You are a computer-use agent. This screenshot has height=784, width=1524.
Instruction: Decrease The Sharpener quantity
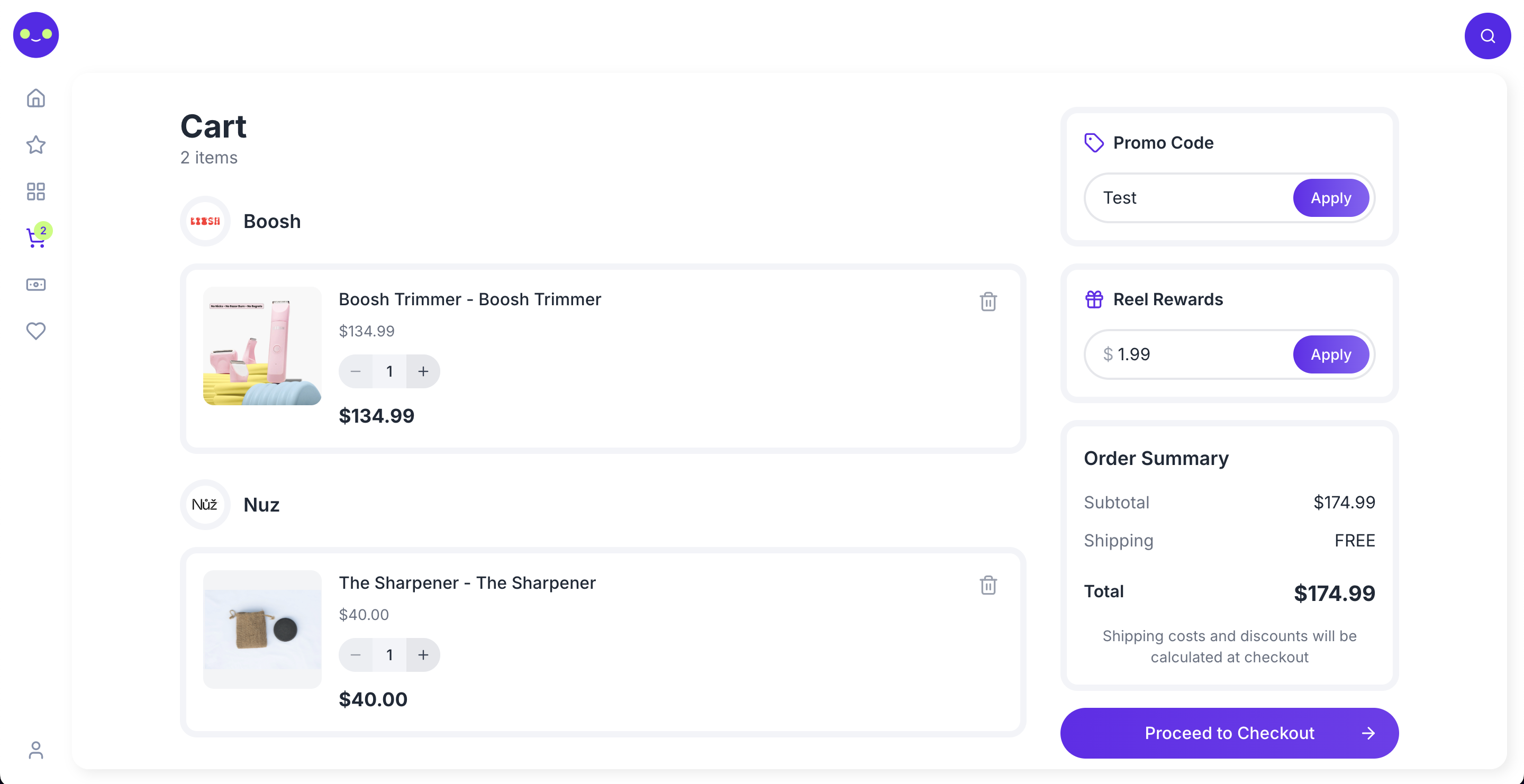click(x=356, y=654)
